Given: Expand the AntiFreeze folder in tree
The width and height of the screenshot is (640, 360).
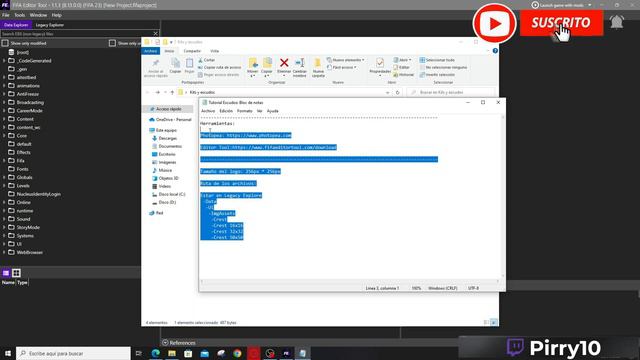Looking at the screenshot, I should (x=4, y=94).
